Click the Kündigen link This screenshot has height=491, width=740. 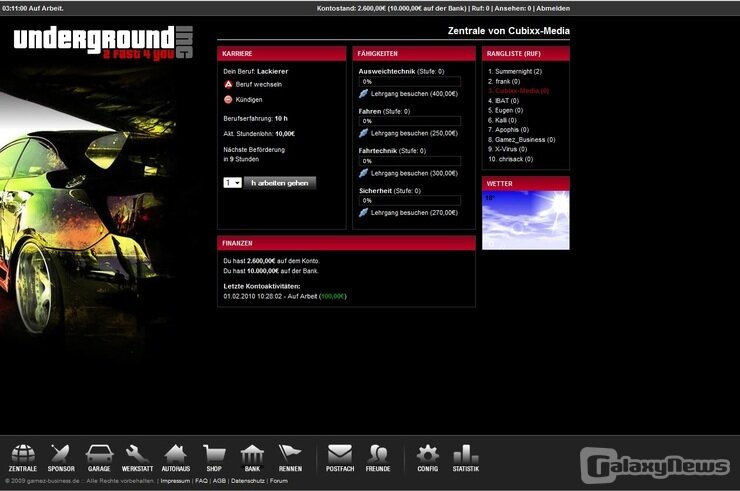tap(249, 100)
